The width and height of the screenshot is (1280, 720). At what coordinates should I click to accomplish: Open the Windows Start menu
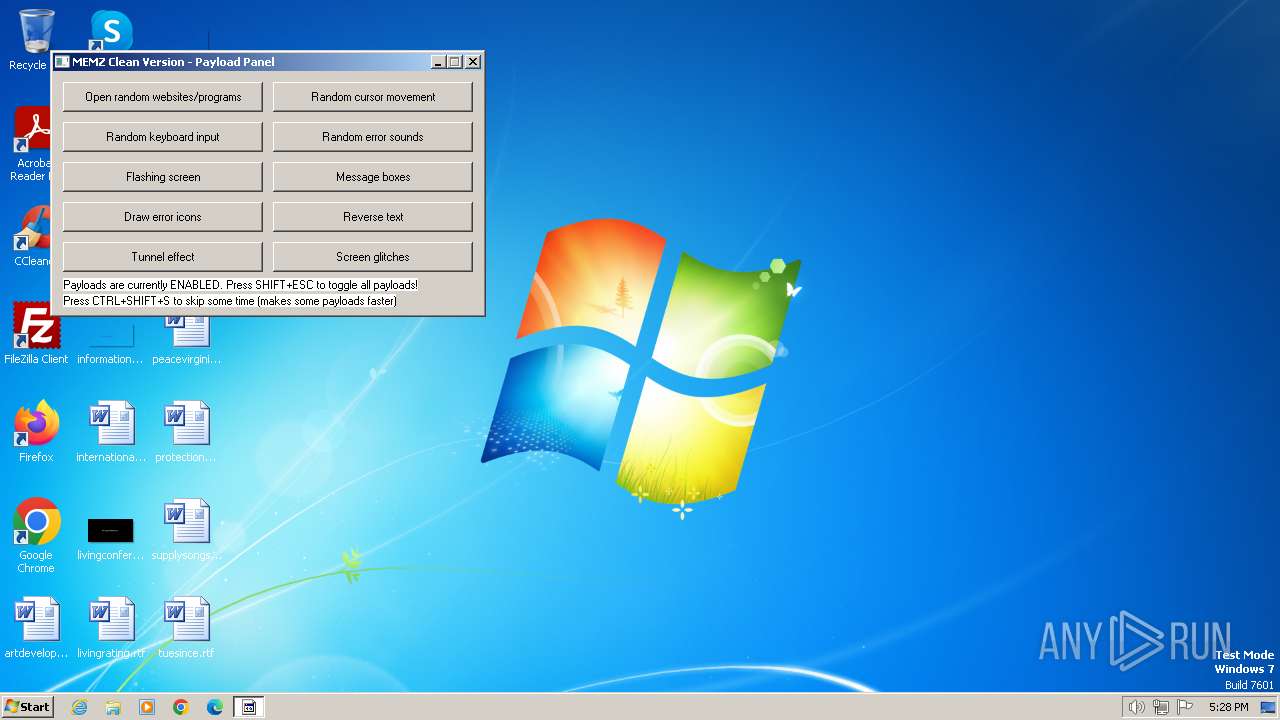click(27, 707)
